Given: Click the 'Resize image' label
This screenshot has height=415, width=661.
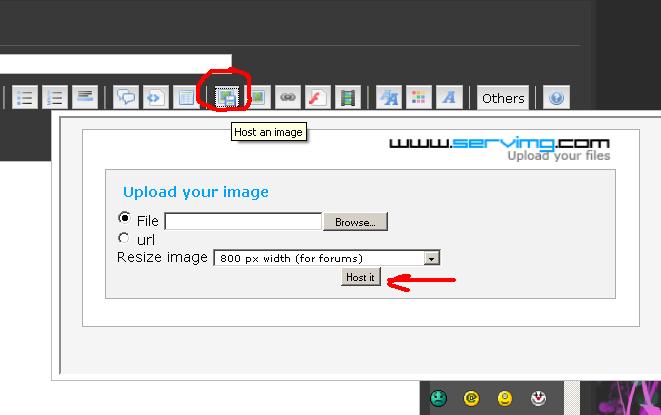Looking at the screenshot, I should pos(162,257).
